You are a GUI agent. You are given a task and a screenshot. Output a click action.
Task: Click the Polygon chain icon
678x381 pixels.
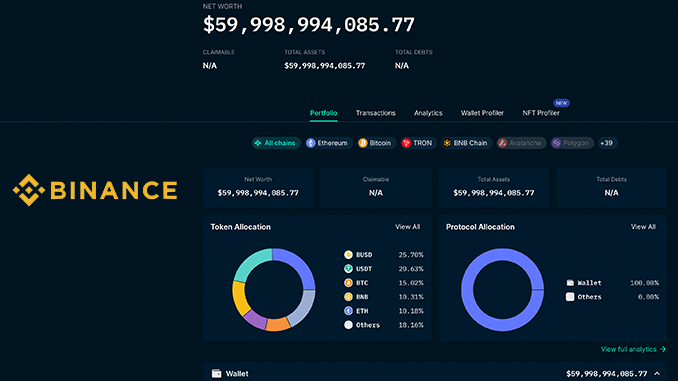click(556, 143)
